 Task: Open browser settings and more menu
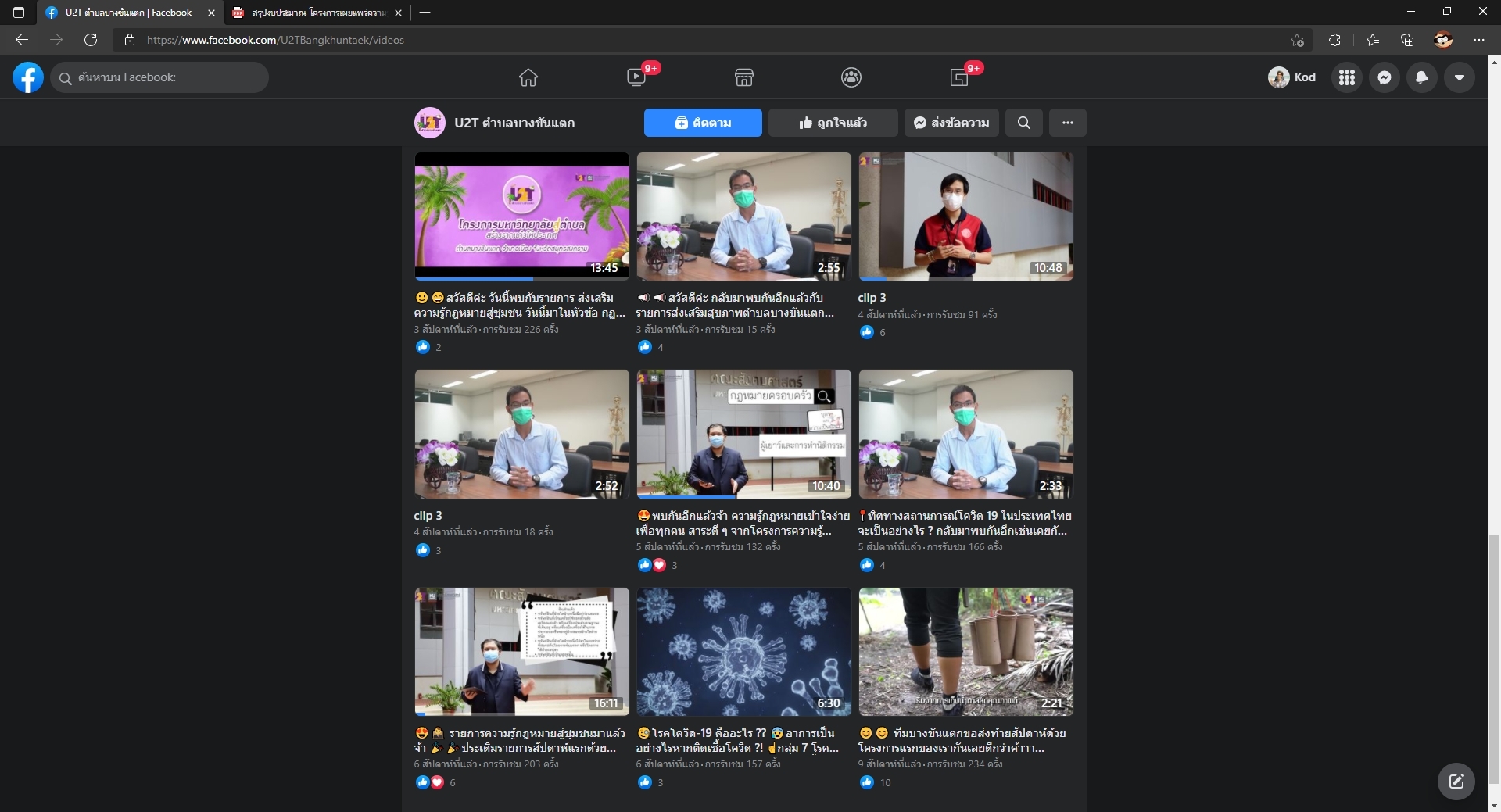coord(1478,40)
